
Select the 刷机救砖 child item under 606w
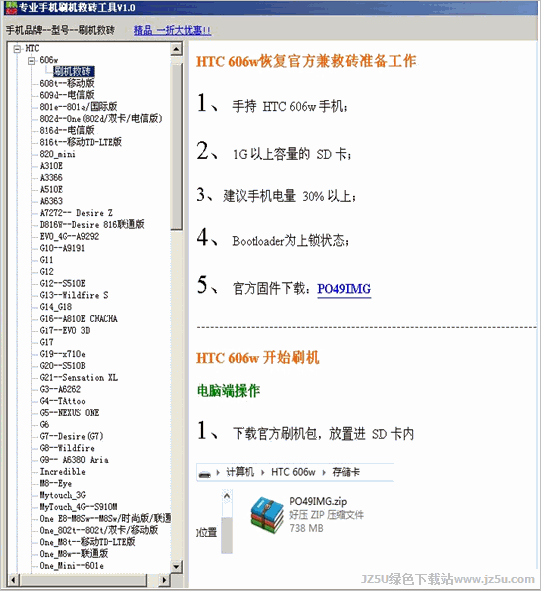point(74,71)
